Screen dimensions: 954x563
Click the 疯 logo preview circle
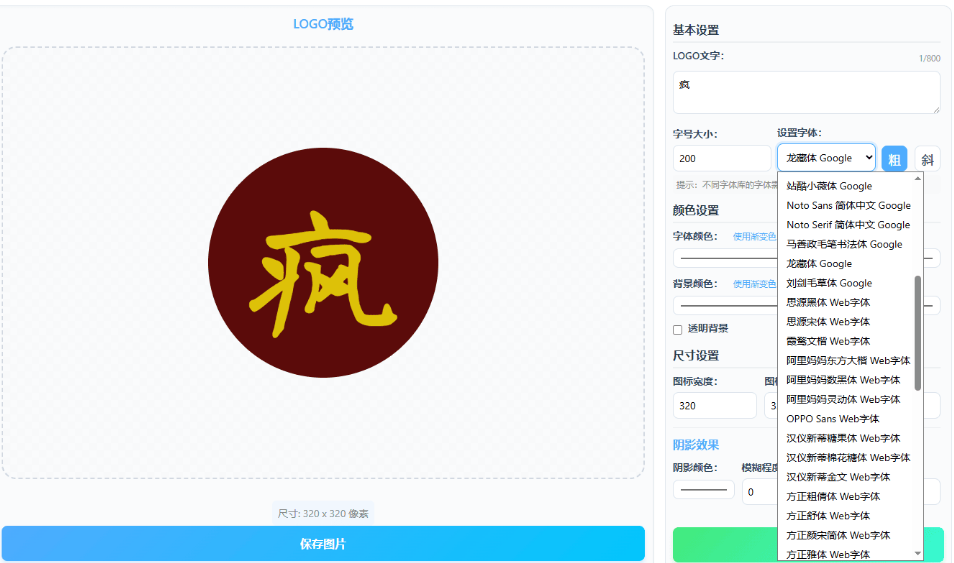click(x=323, y=262)
